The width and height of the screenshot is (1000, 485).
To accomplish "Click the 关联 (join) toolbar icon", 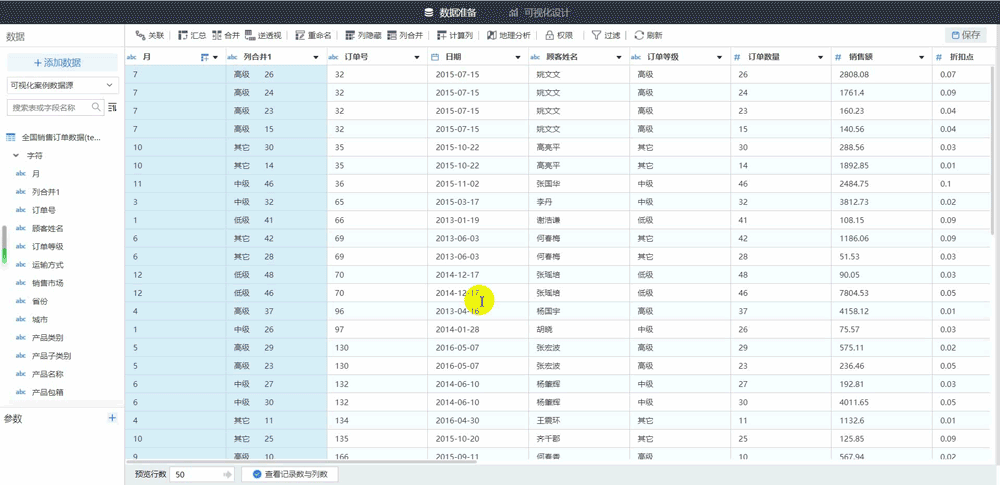I will (x=141, y=35).
